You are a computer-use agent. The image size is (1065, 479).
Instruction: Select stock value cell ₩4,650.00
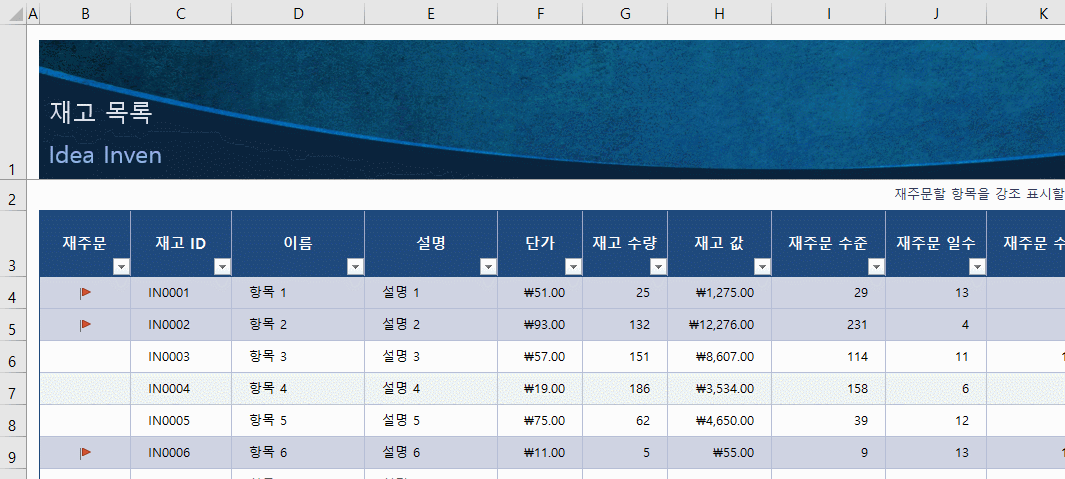719,421
